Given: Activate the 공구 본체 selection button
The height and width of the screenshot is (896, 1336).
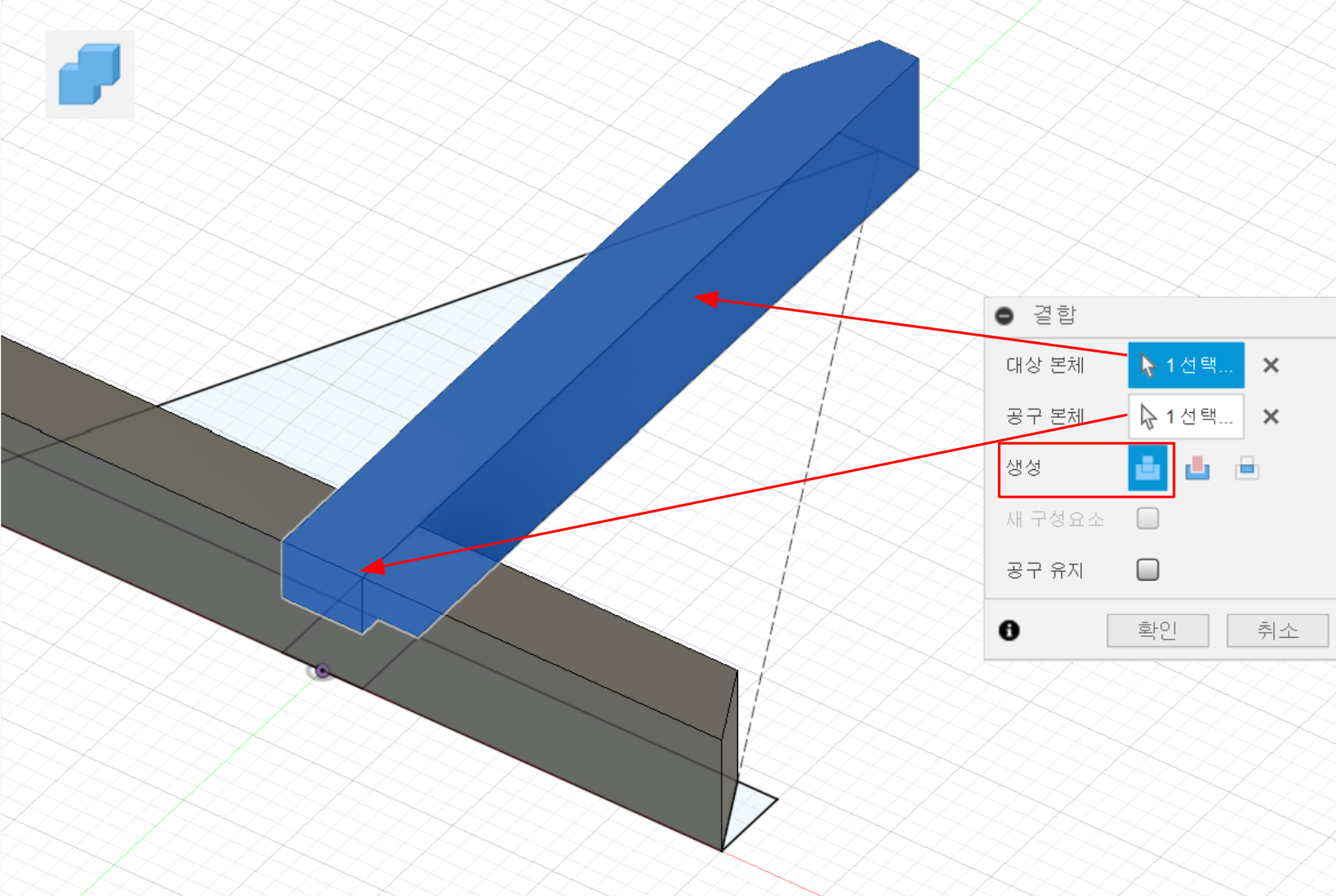Looking at the screenshot, I should coord(1186,416).
